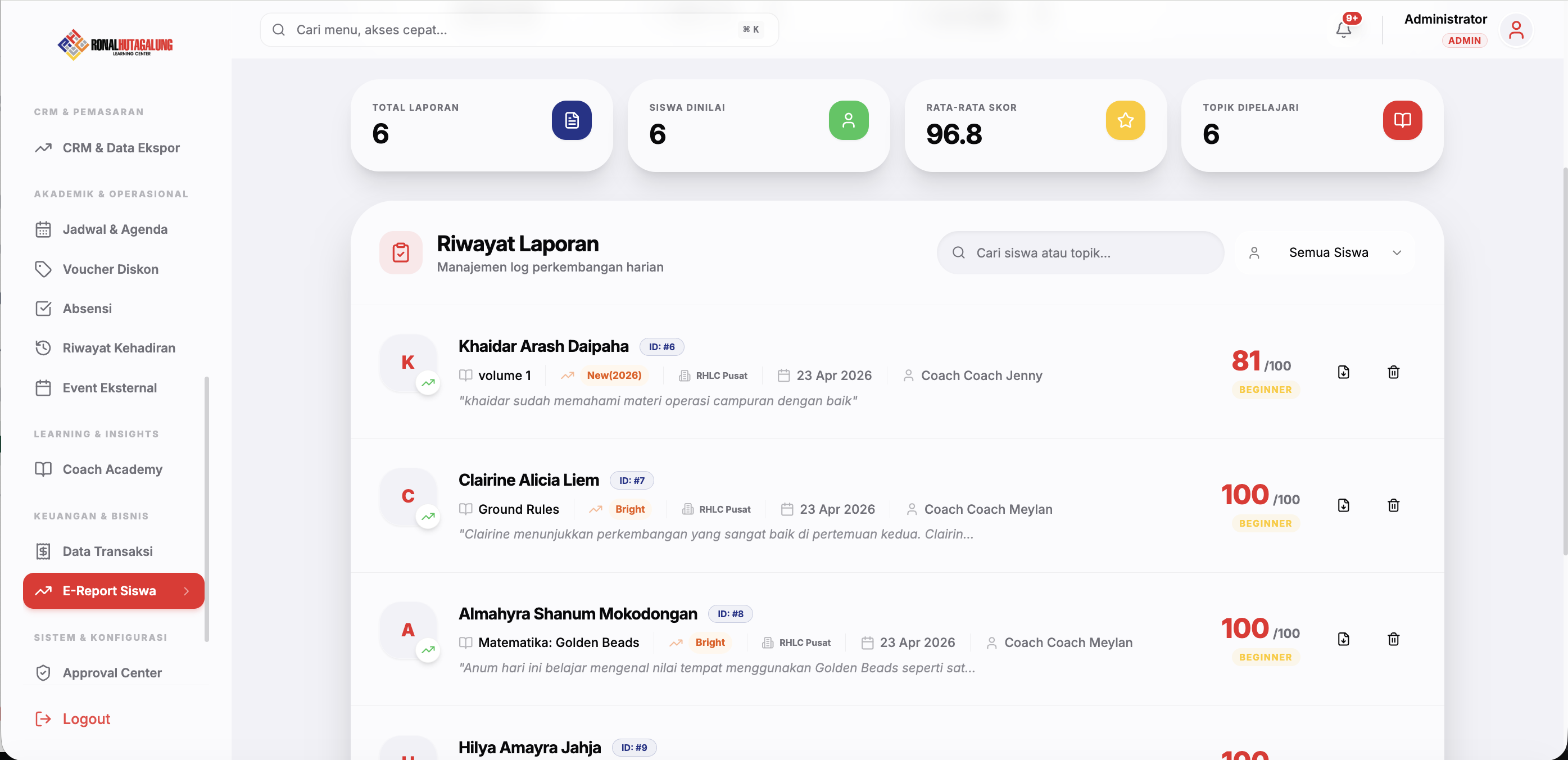The image size is (1568, 760).
Task: Click the Administrator profile avatar icon
Action: [1516, 30]
